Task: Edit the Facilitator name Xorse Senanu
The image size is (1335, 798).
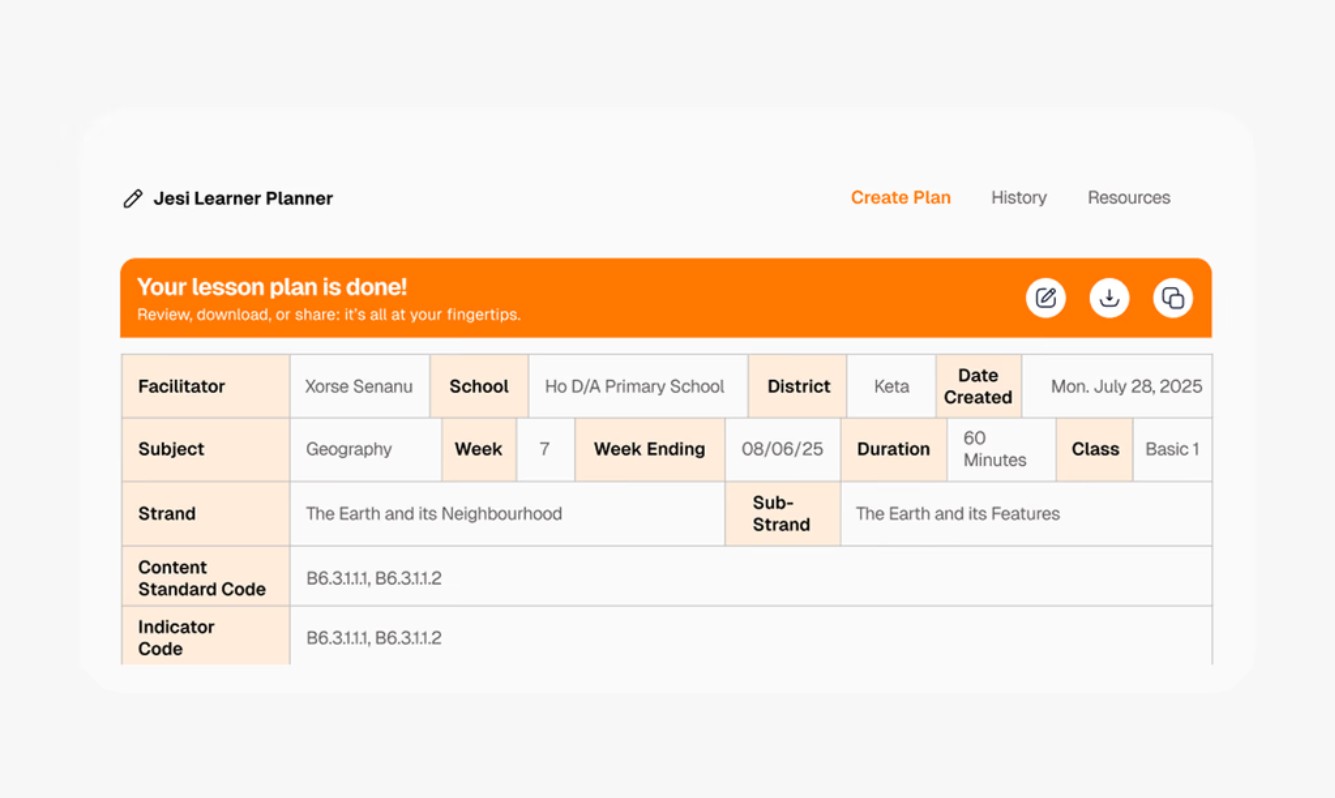Action: pyautogui.click(x=359, y=386)
